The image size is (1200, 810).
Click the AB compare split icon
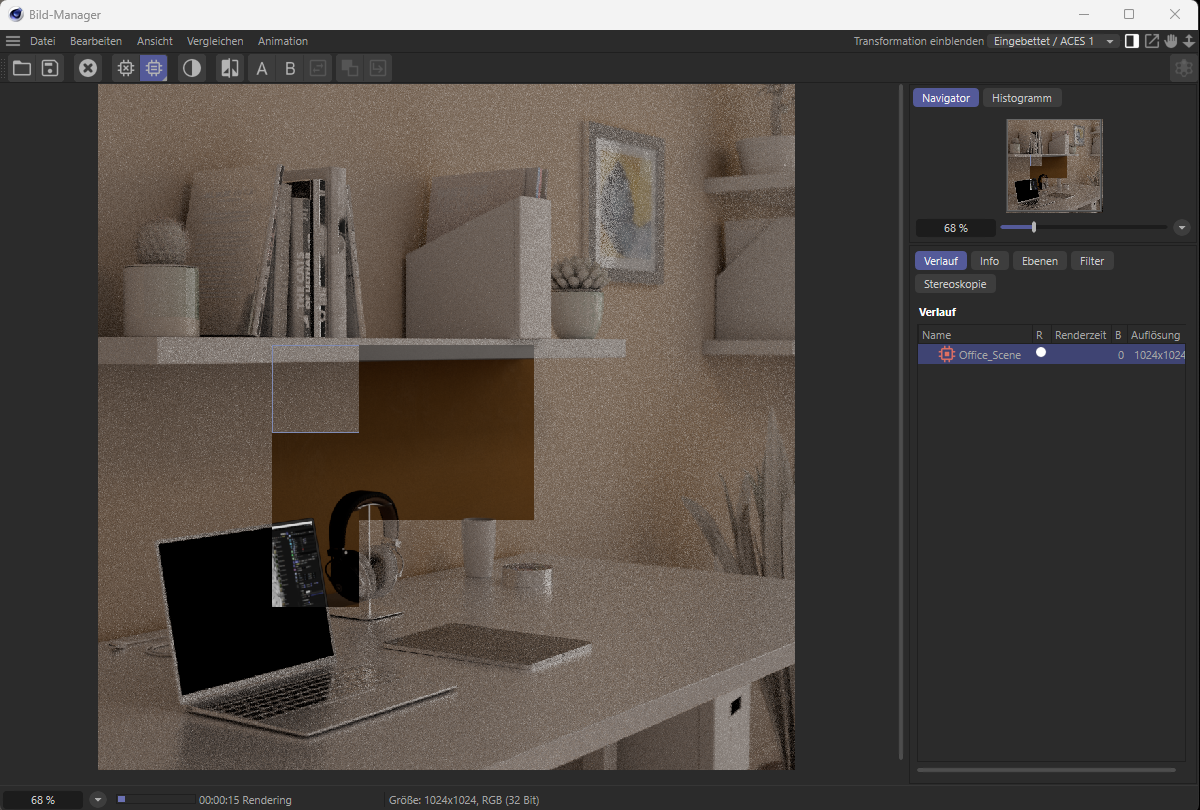(x=230, y=68)
